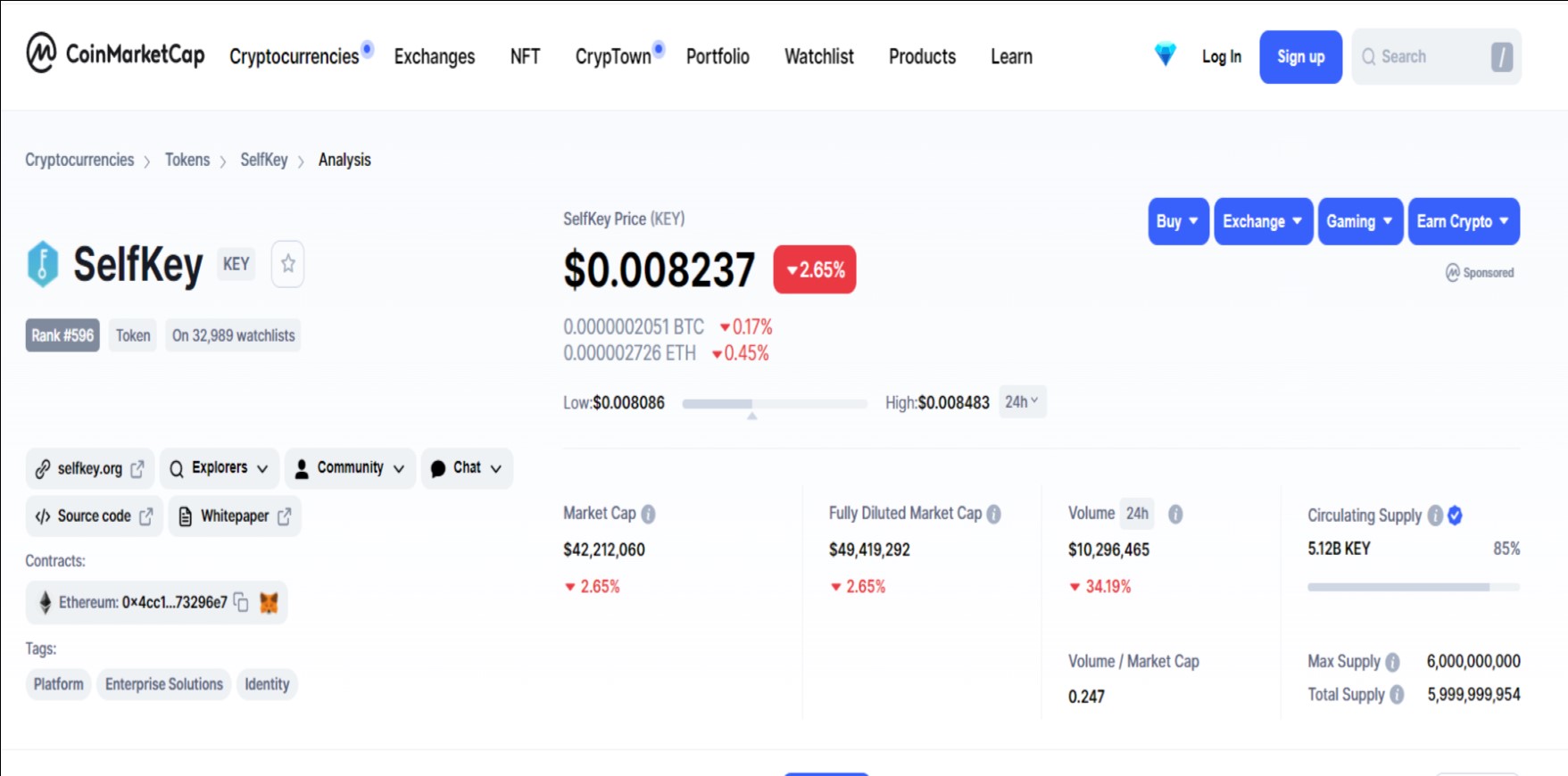Viewport: 1568px width, 776px height.
Task: Open the Learn menu
Action: tap(1011, 56)
